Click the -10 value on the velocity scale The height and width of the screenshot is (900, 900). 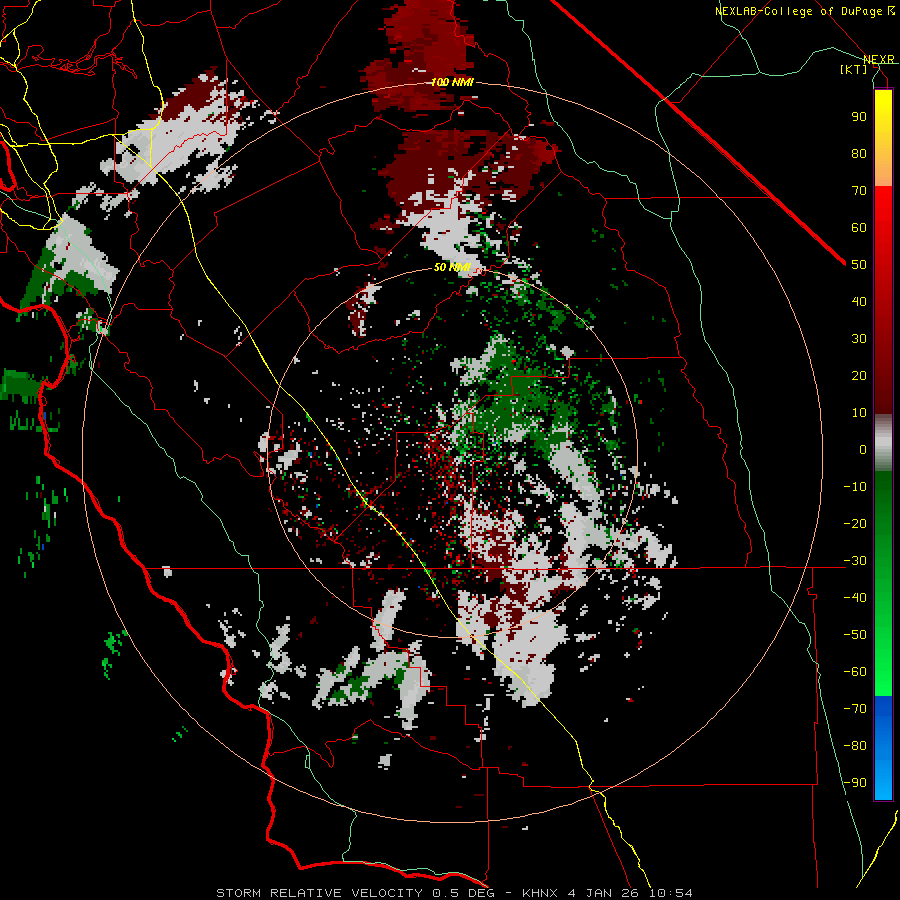[x=855, y=487]
